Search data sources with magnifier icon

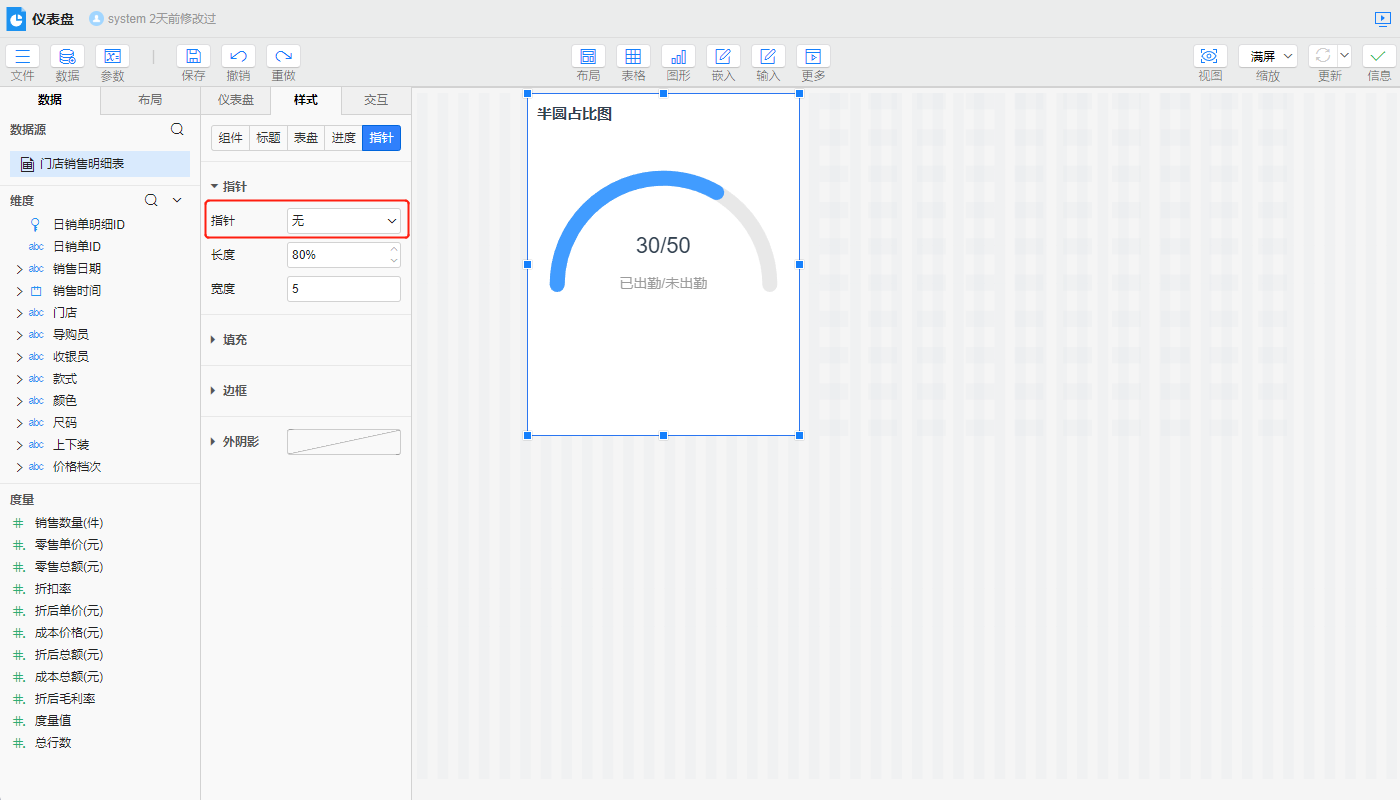(x=177, y=129)
